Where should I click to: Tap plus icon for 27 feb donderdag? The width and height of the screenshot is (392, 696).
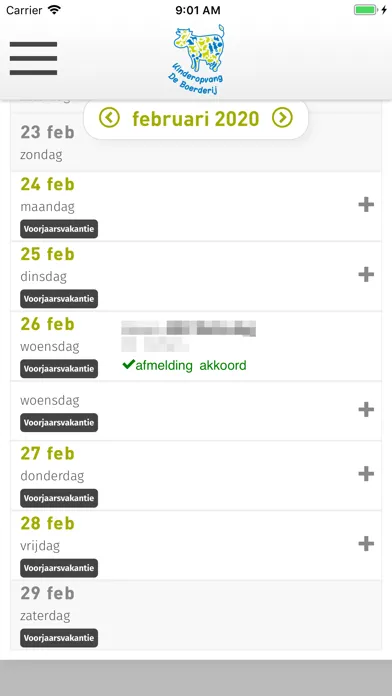(x=366, y=474)
